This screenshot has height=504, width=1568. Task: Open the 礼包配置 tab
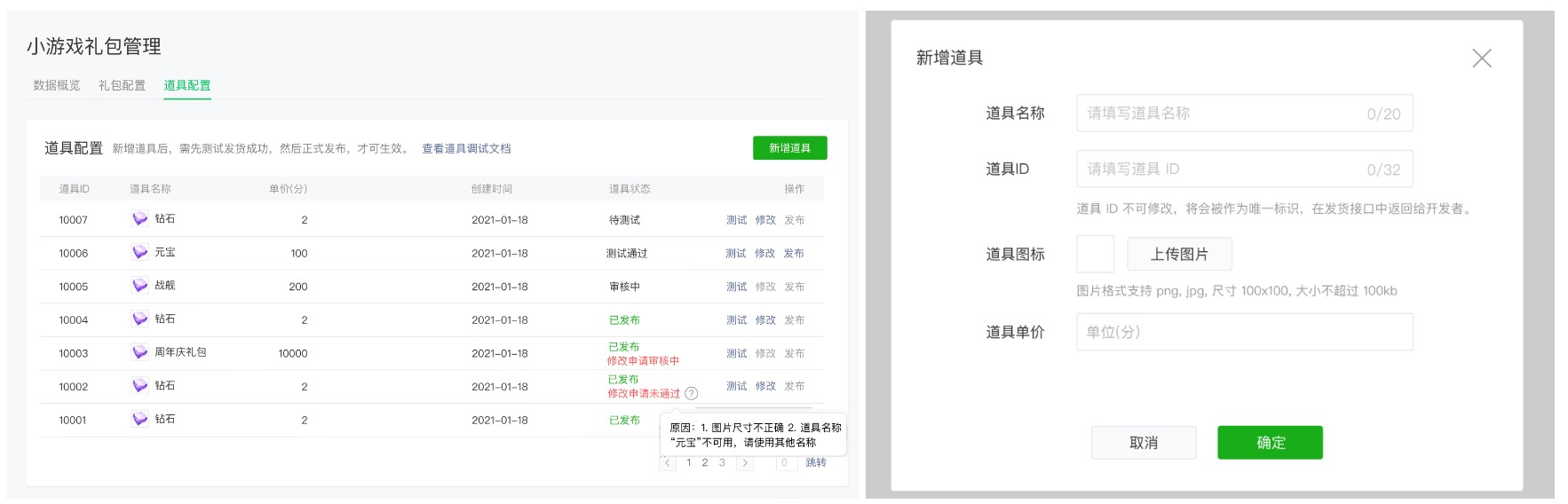122,85
